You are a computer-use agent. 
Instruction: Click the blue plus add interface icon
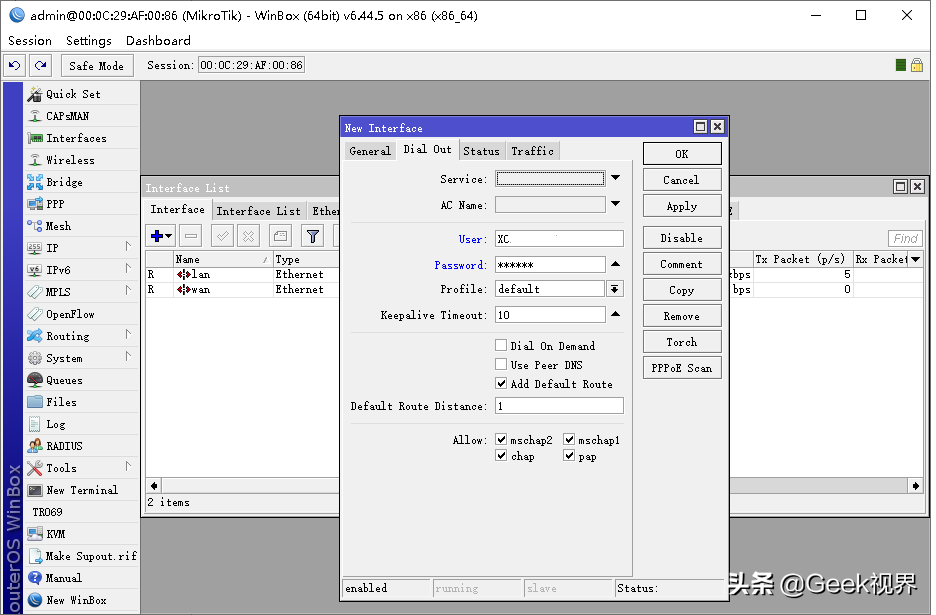tap(161, 236)
